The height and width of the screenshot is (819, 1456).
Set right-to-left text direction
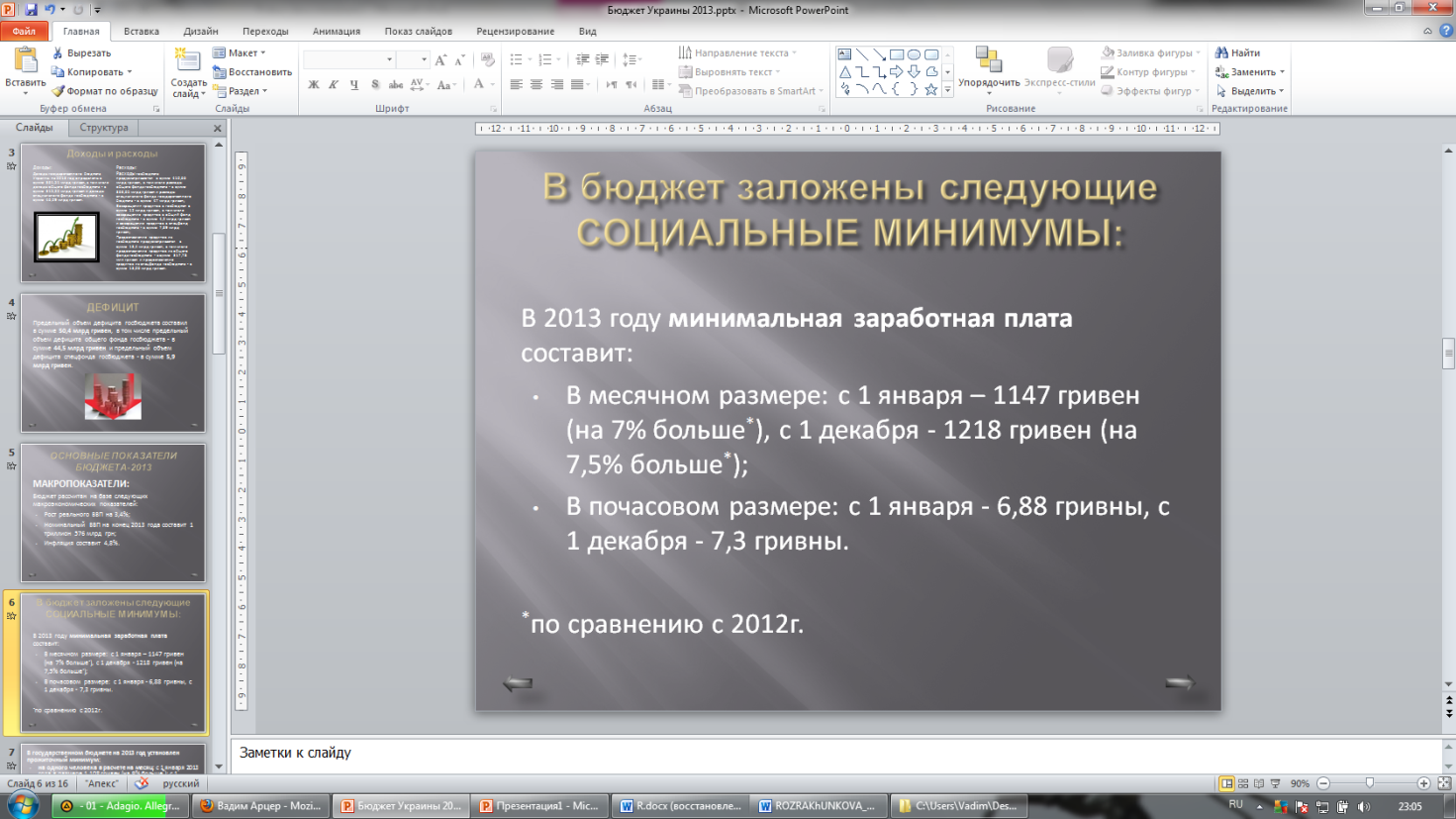(x=631, y=85)
